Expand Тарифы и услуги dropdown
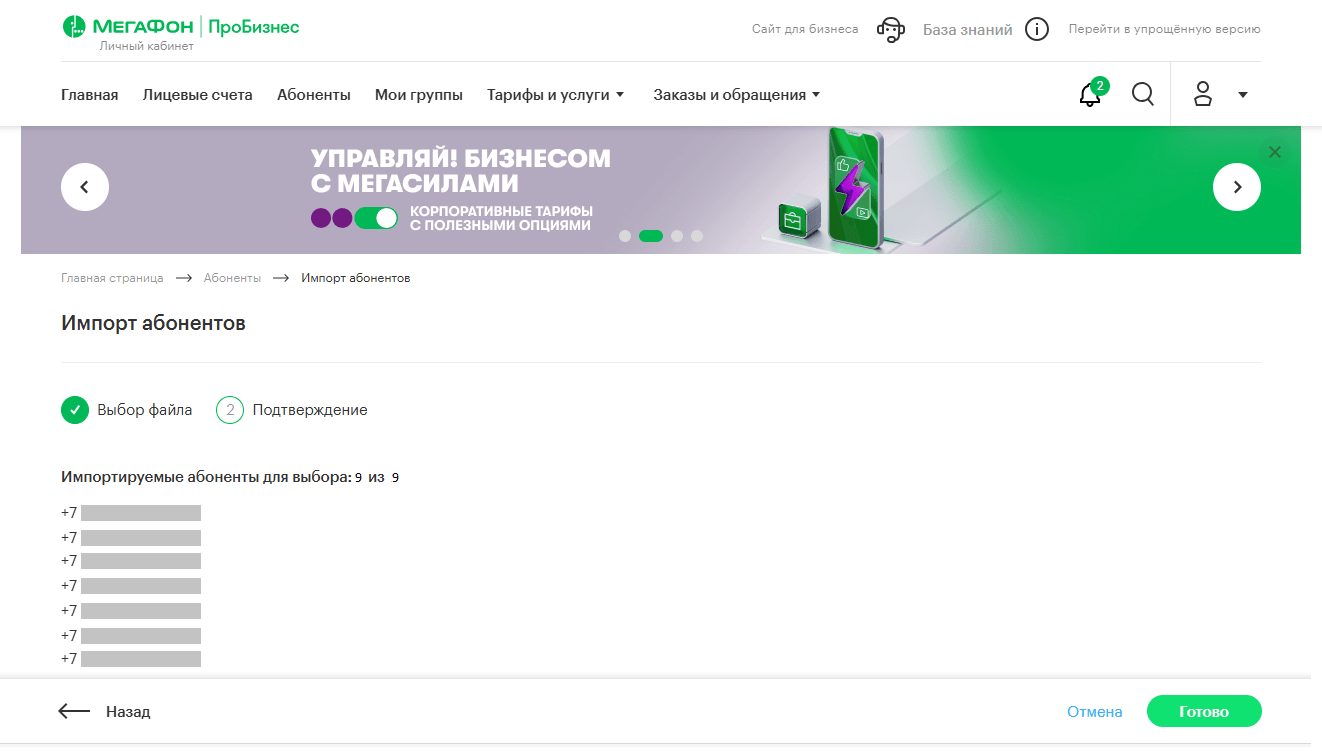1322x751 pixels. click(556, 95)
